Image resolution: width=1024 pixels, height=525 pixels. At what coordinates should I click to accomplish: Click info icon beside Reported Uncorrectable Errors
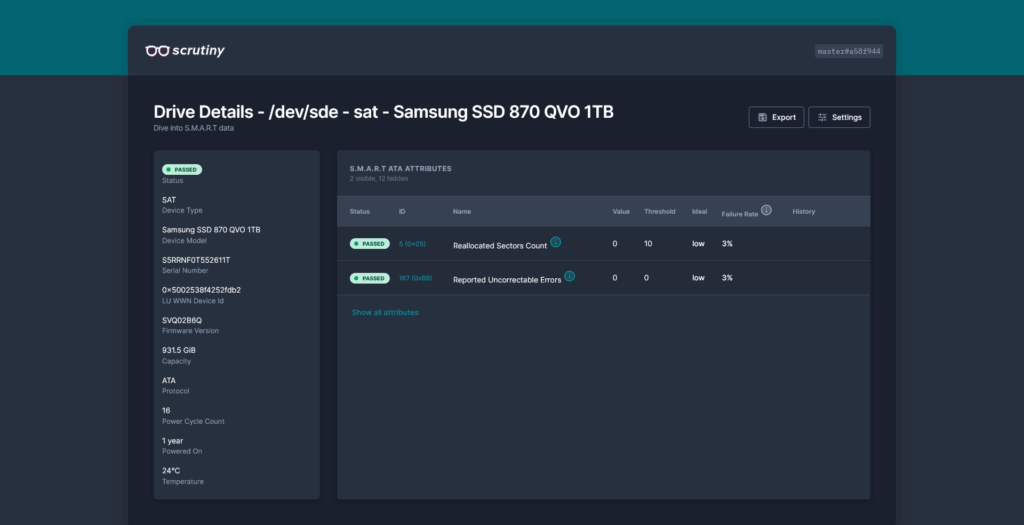[569, 276]
